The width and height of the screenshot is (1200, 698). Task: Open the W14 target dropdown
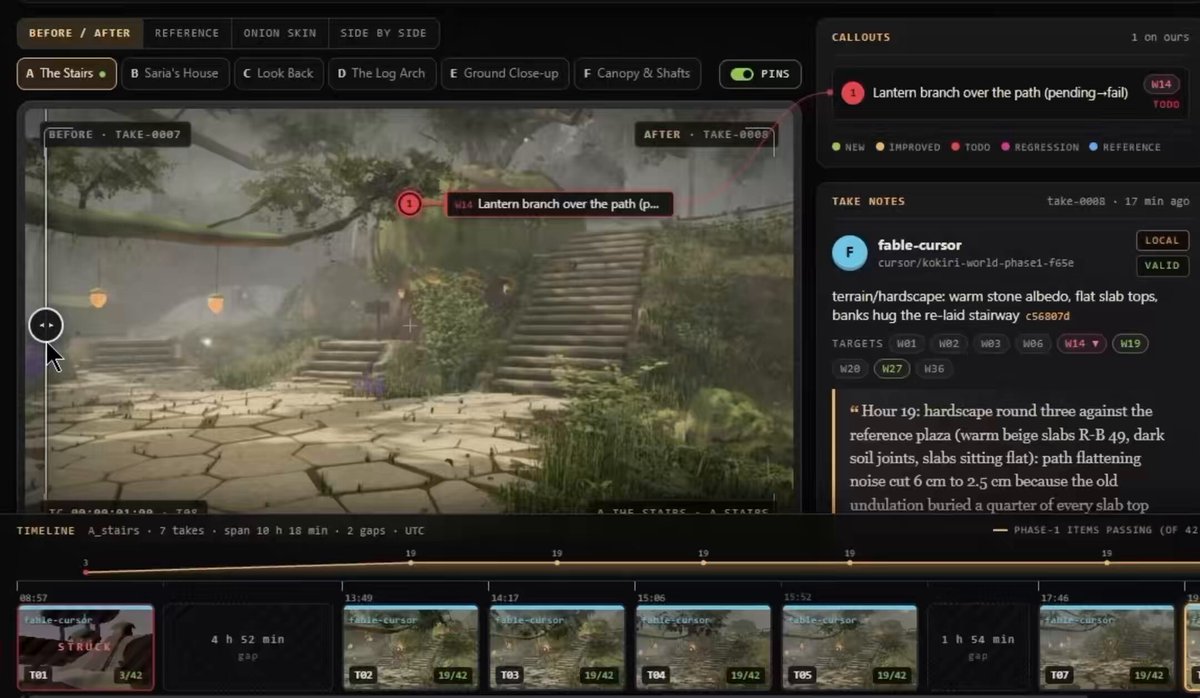tap(1080, 343)
